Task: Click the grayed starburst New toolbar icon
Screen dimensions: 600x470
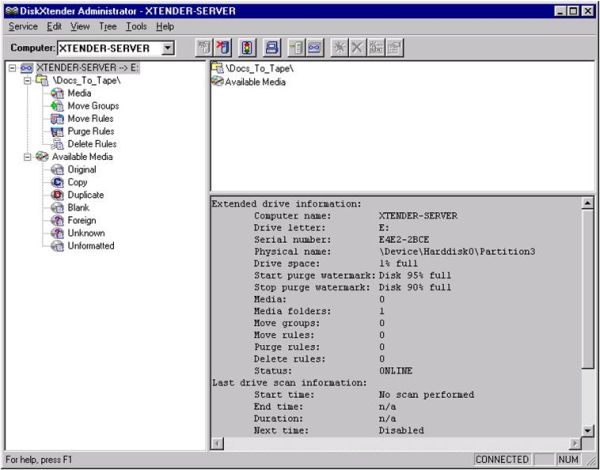Action: pyautogui.click(x=339, y=48)
